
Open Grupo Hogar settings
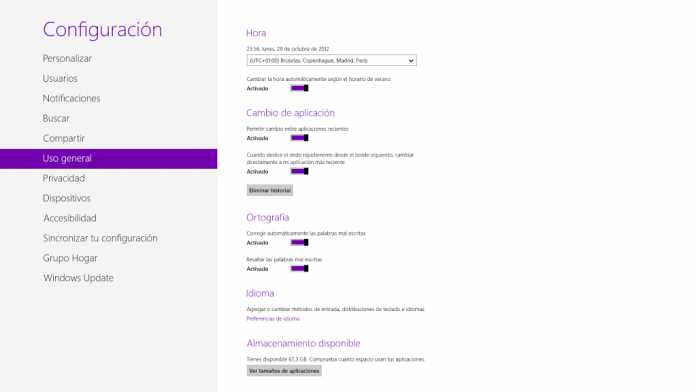tap(70, 258)
